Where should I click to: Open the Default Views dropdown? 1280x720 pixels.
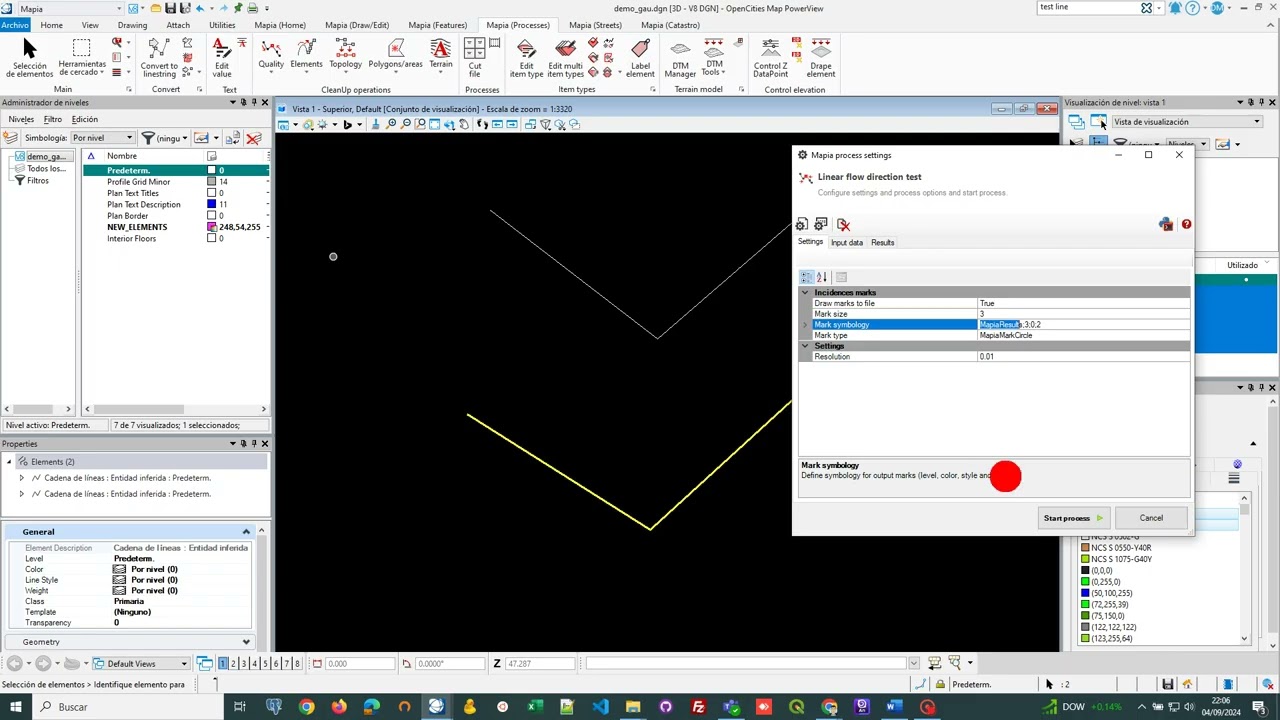140,664
